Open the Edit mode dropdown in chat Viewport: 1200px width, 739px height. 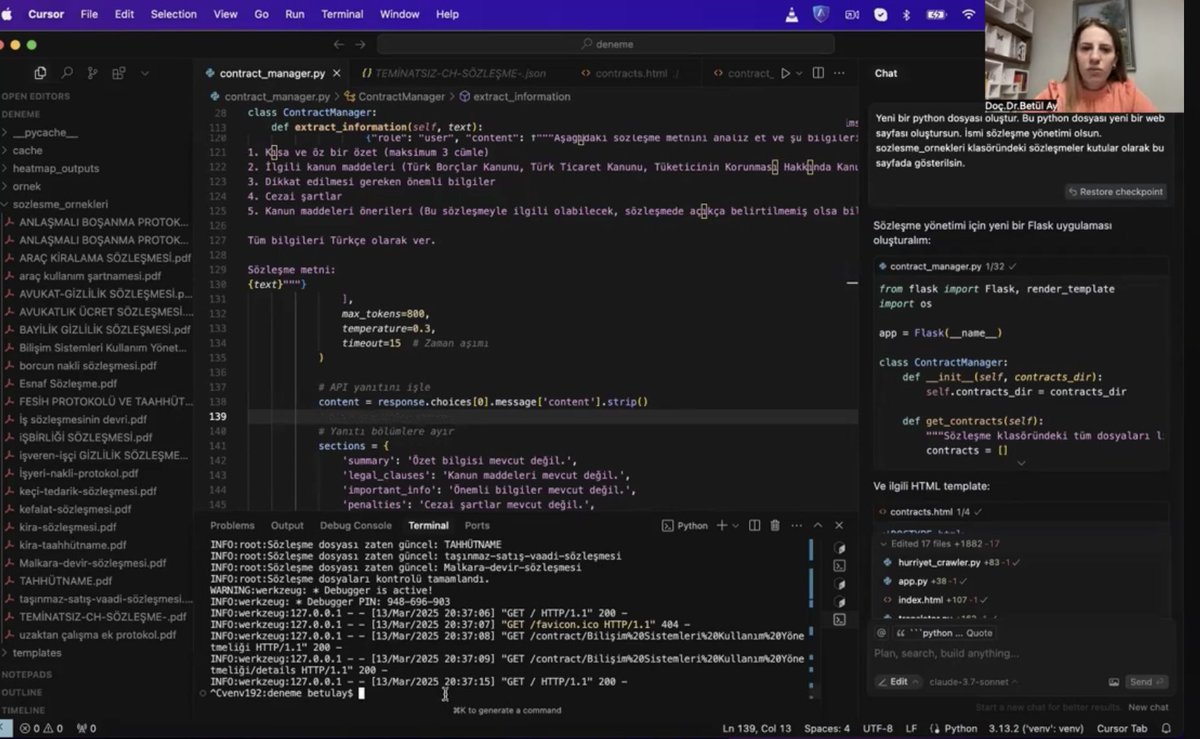[897, 682]
